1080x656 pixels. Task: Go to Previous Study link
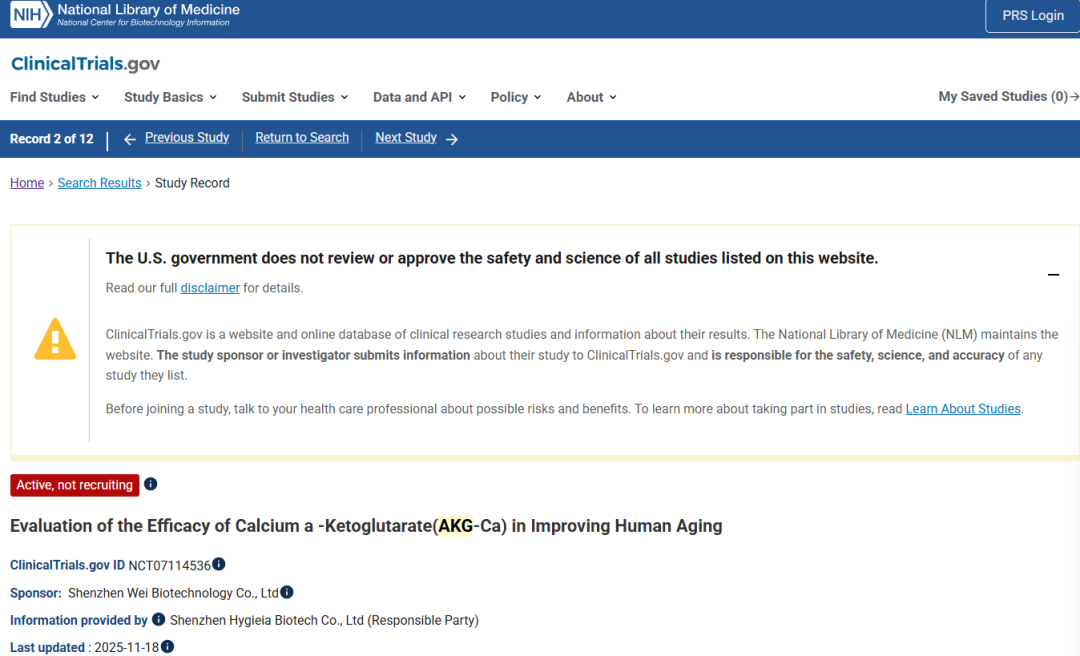pos(187,138)
